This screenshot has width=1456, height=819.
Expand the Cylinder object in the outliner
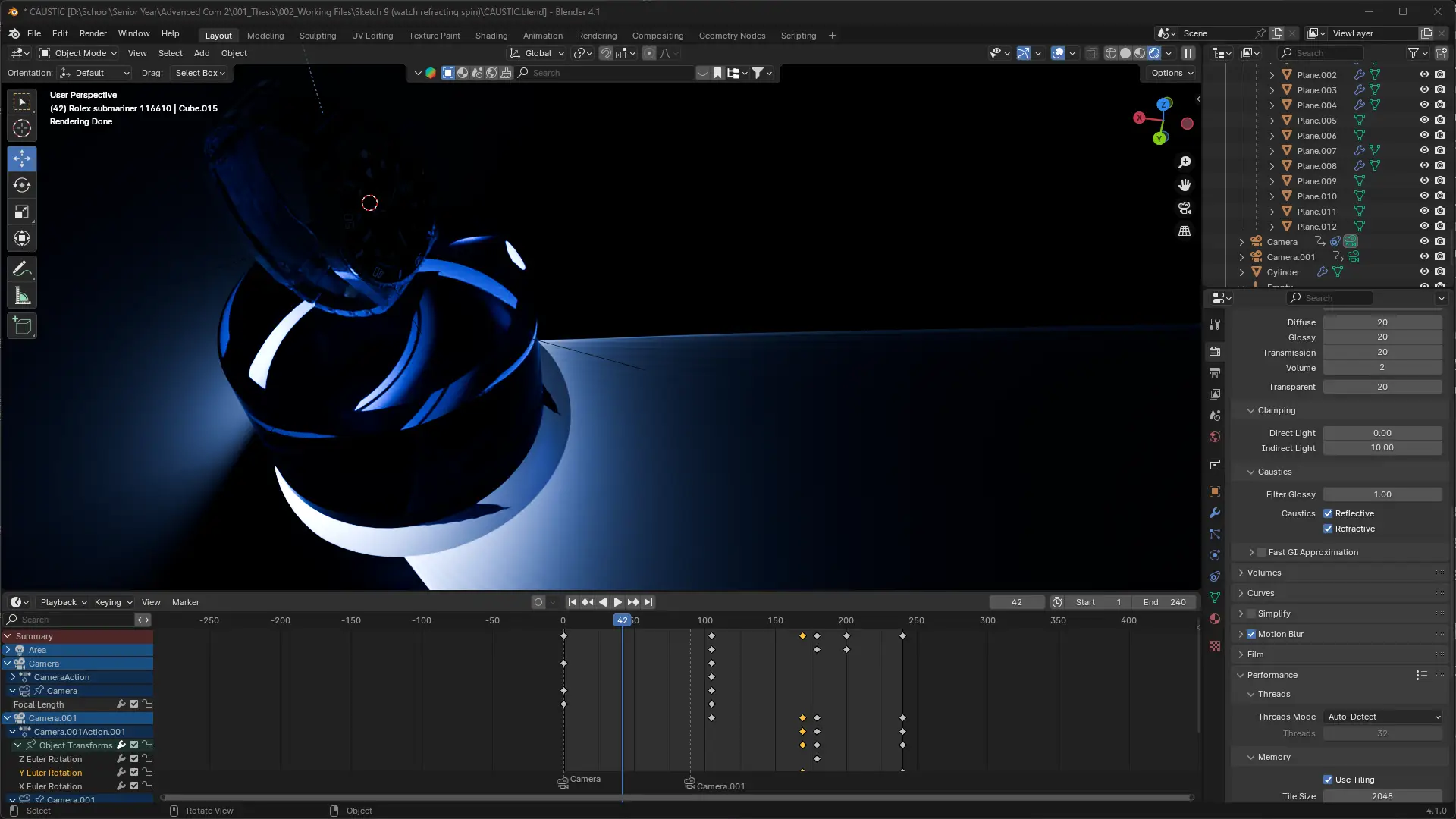(1241, 272)
